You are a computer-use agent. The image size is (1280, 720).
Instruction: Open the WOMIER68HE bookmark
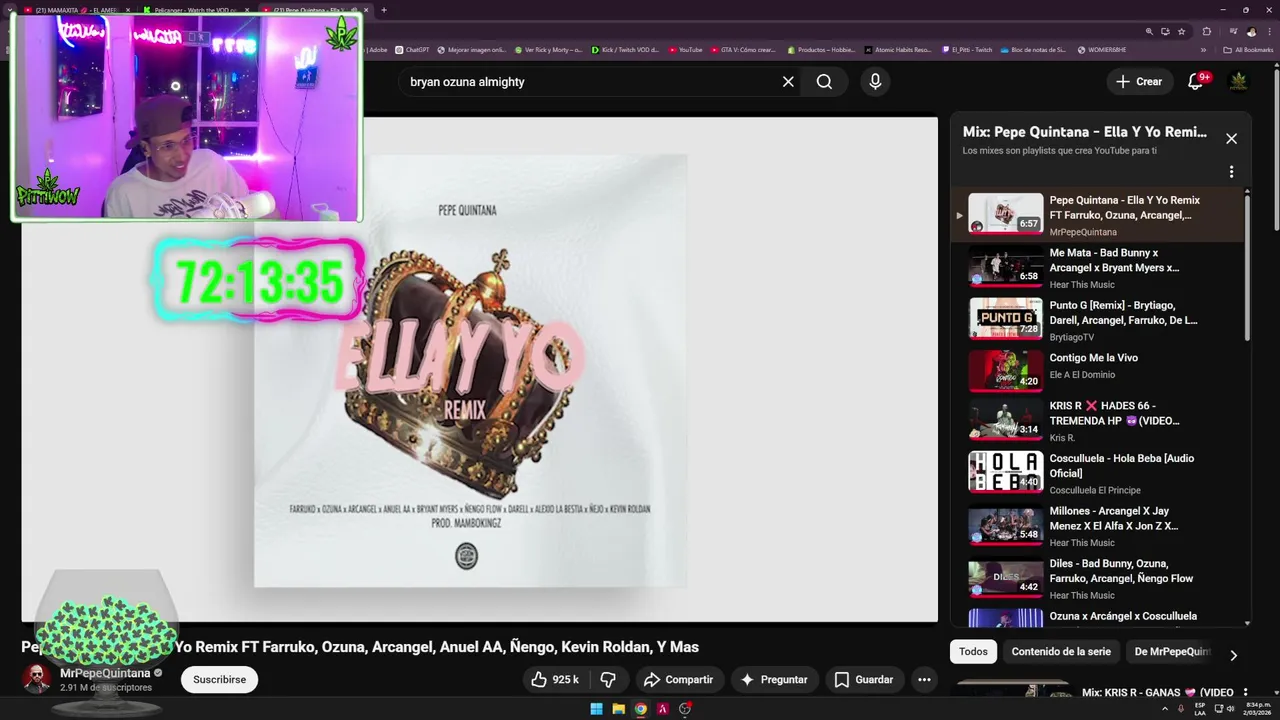(x=1101, y=49)
